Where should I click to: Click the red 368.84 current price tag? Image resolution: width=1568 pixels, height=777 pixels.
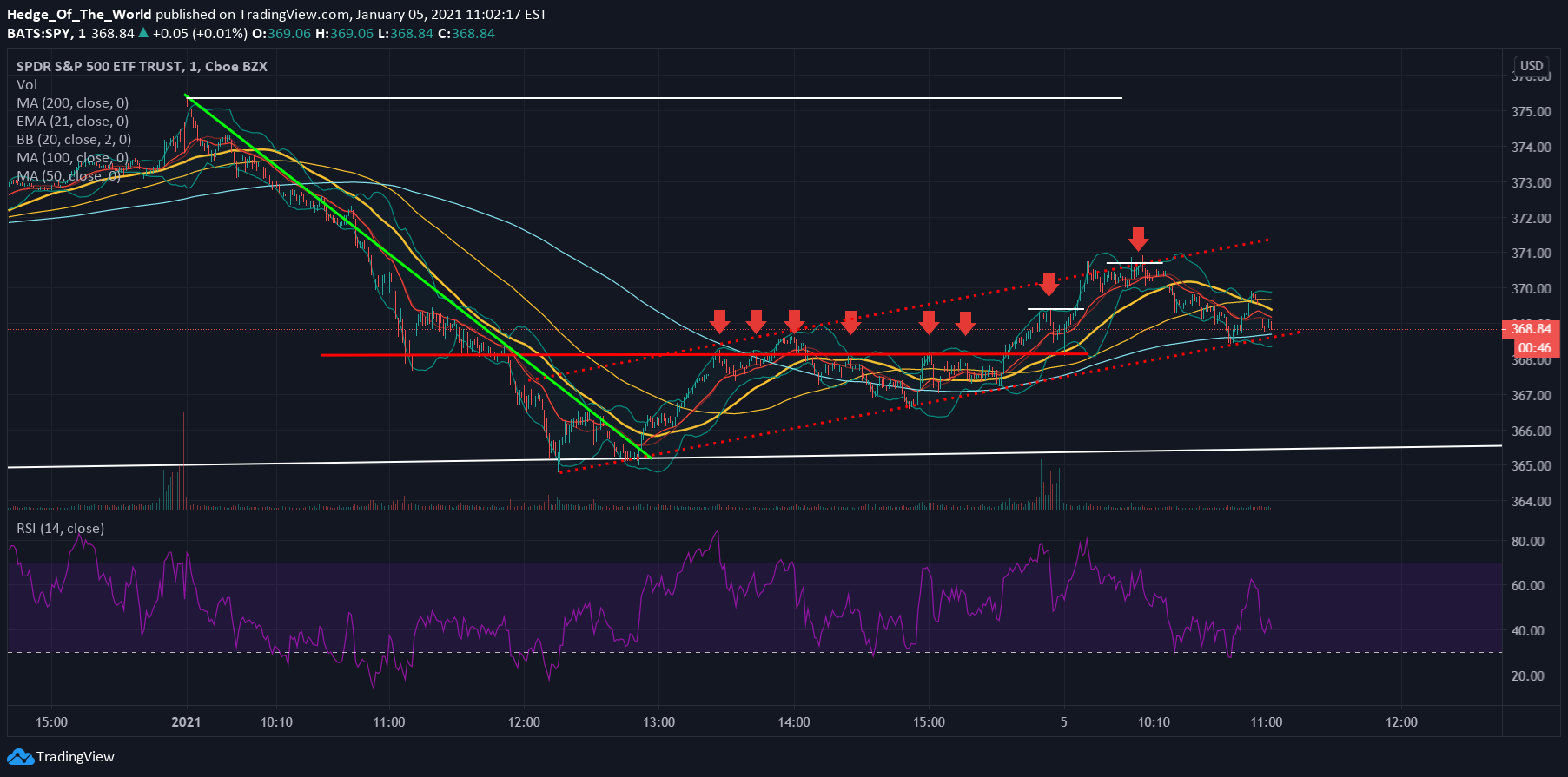pos(1531,328)
